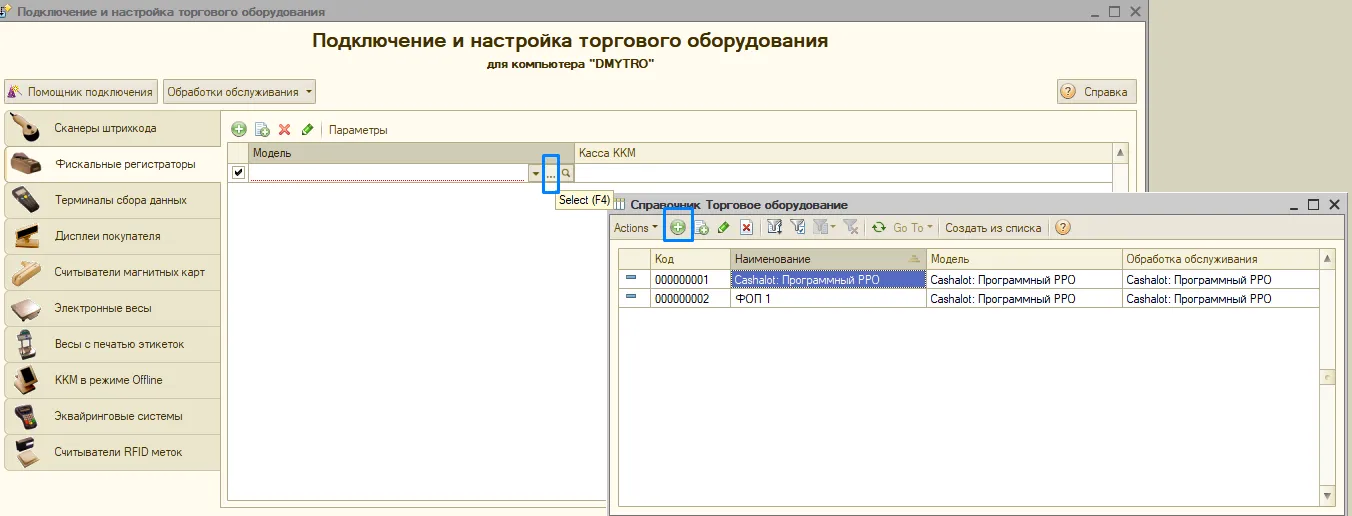
Task: Open Справка help button
Action: pyautogui.click(x=1096, y=92)
